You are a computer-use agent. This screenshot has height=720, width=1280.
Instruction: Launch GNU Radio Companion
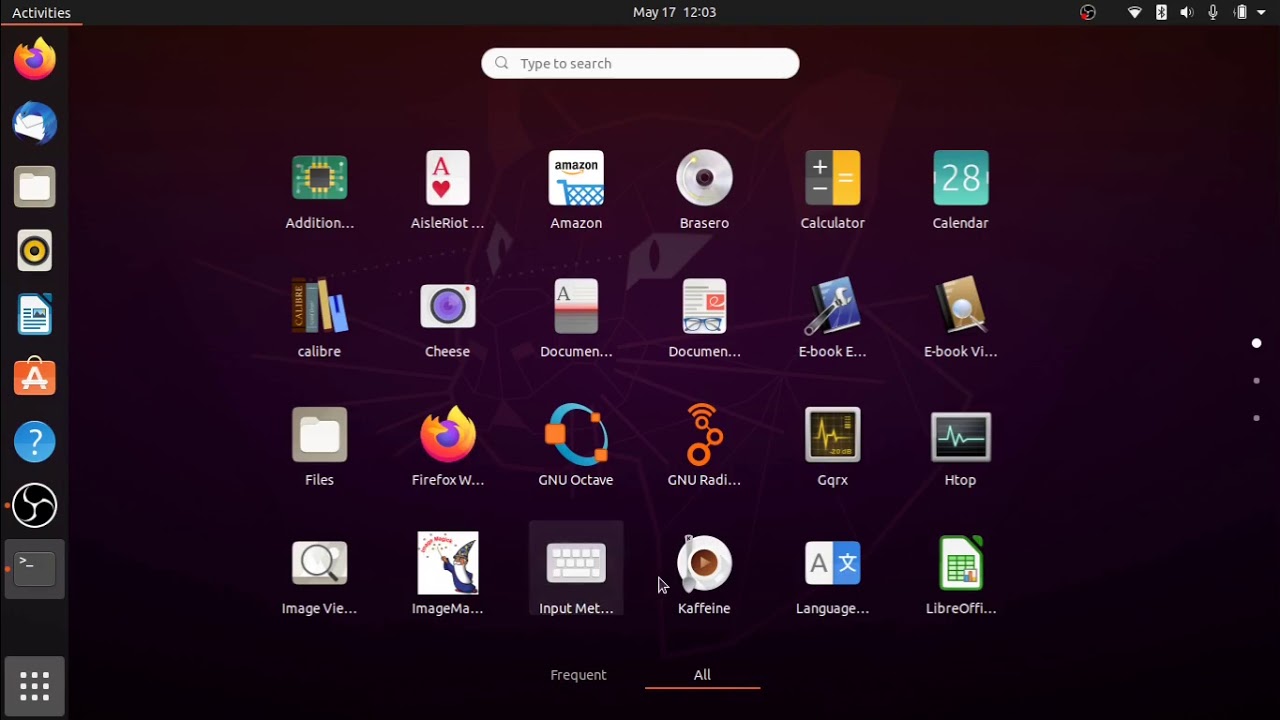704,435
